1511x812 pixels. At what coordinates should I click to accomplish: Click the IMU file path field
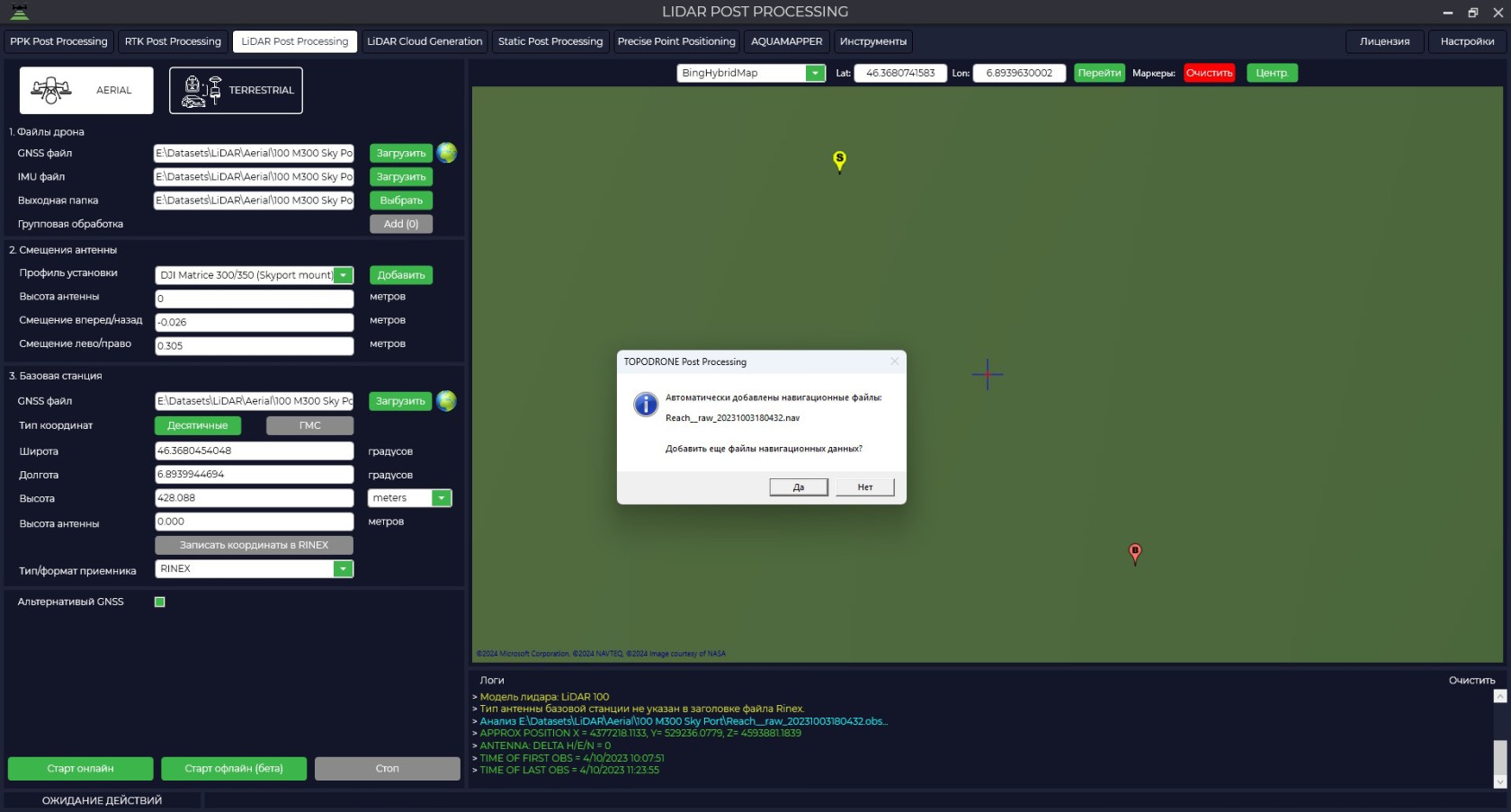(254, 177)
